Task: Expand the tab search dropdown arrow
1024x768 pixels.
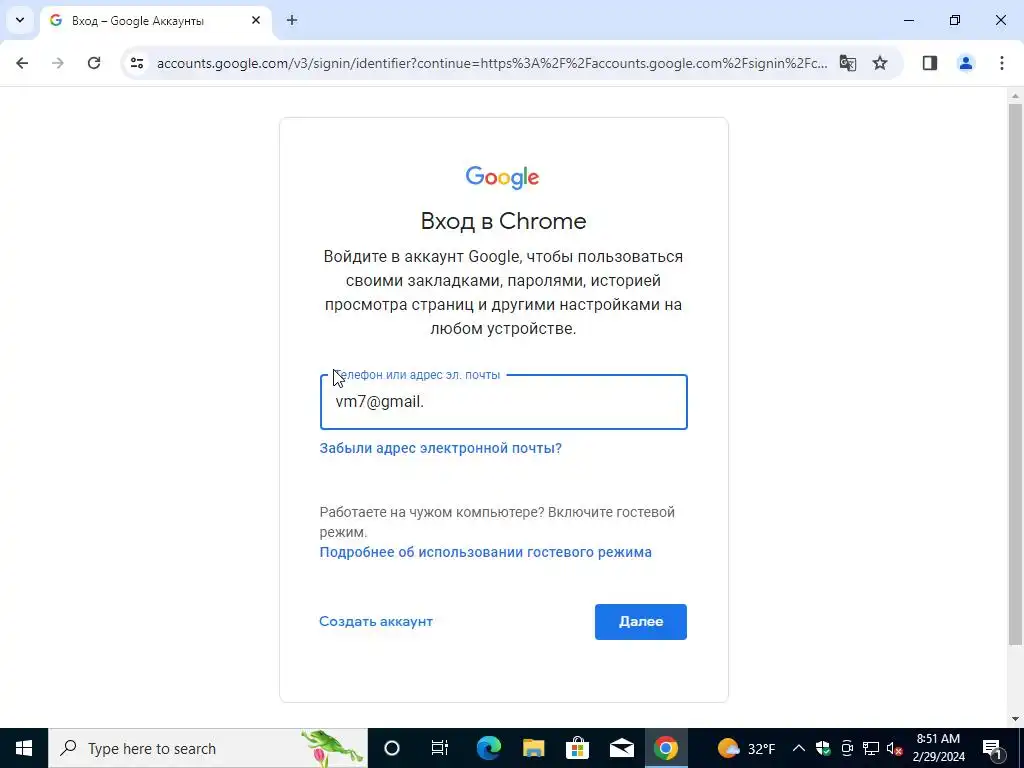Action: 20,20
